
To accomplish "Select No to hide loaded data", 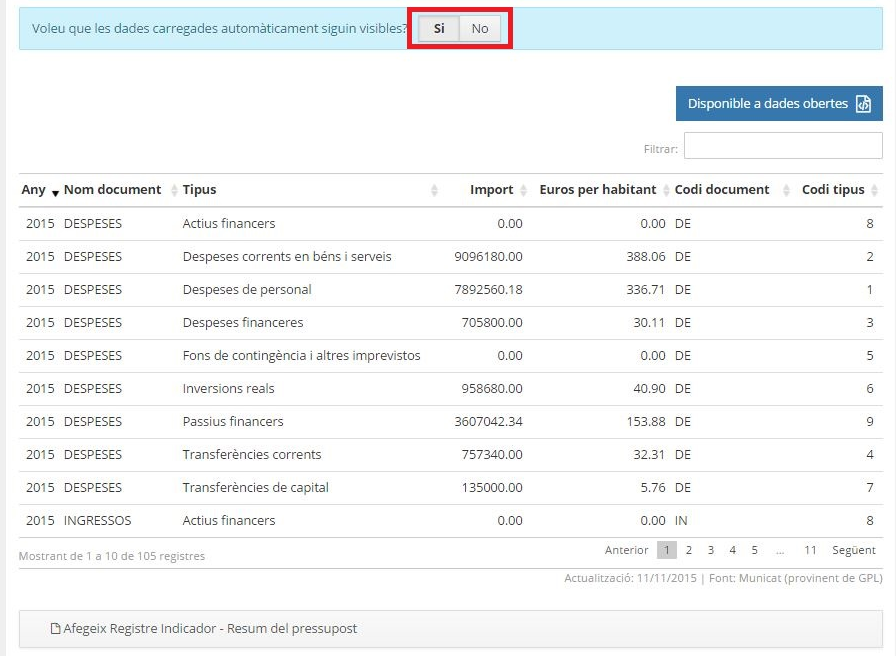I will pos(480,28).
